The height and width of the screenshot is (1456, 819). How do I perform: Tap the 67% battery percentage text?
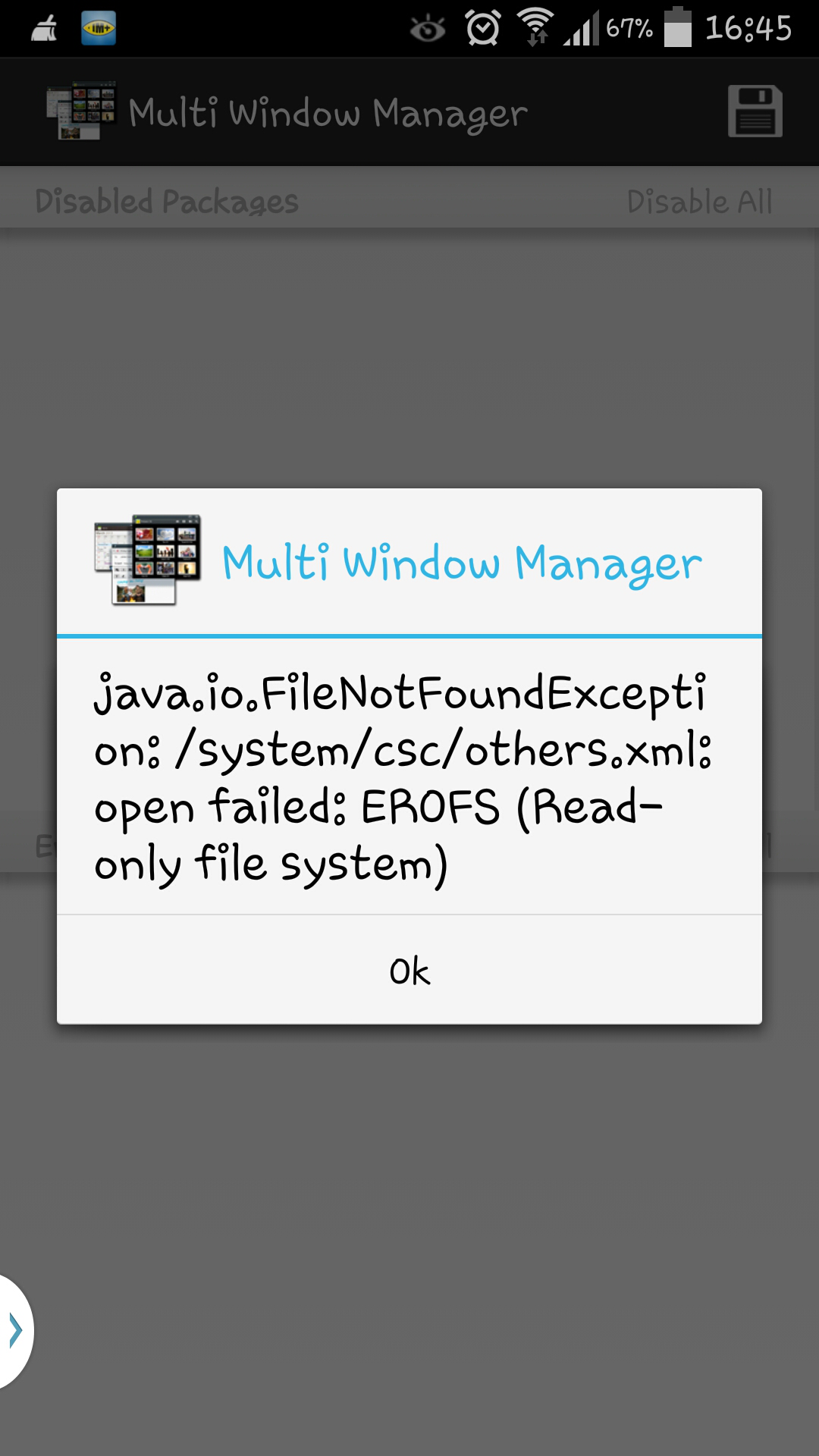pyautogui.click(x=629, y=29)
